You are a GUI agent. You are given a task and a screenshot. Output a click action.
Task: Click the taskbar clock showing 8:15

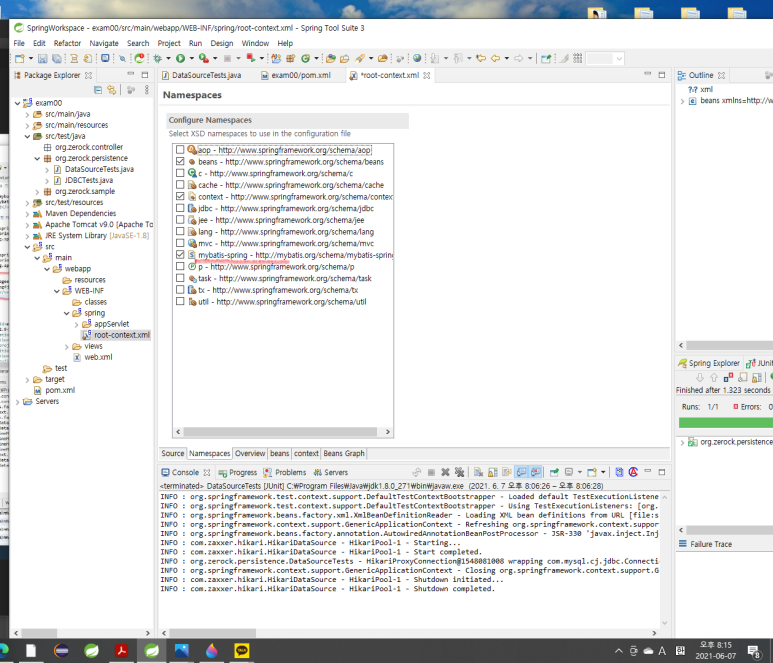[716, 651]
